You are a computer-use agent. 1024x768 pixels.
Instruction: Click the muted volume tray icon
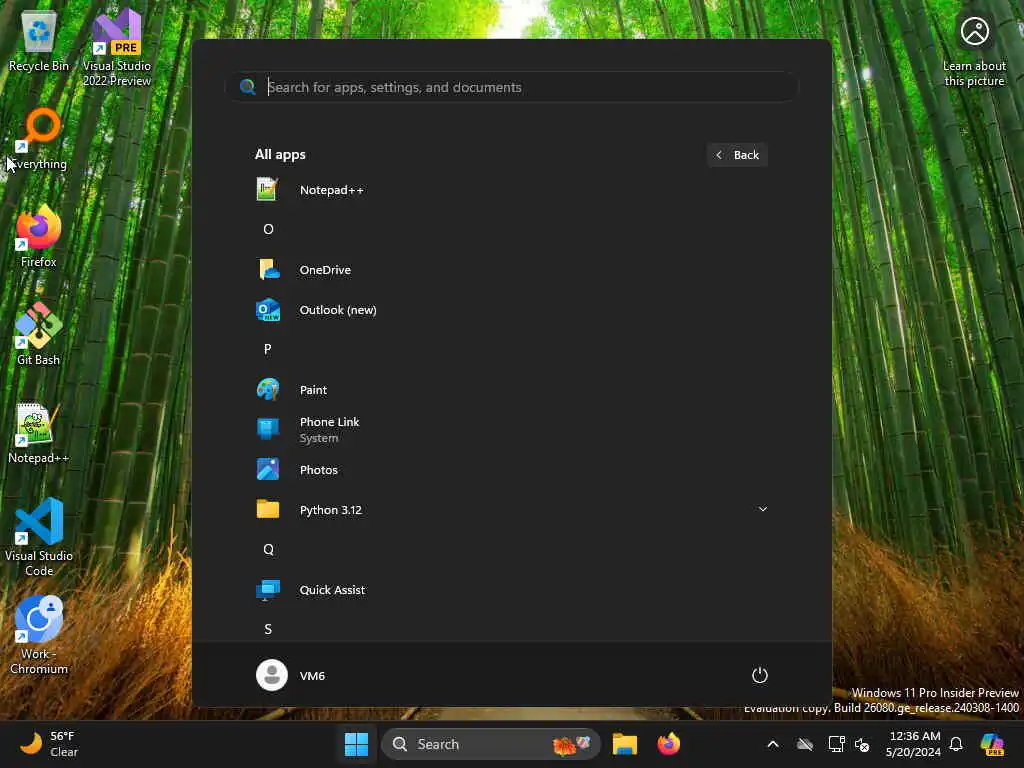[x=862, y=744]
